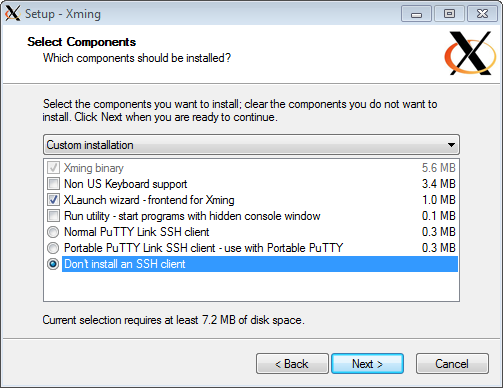The image size is (503, 388).
Task: Click the Xming title bar icon
Action: click(13, 14)
